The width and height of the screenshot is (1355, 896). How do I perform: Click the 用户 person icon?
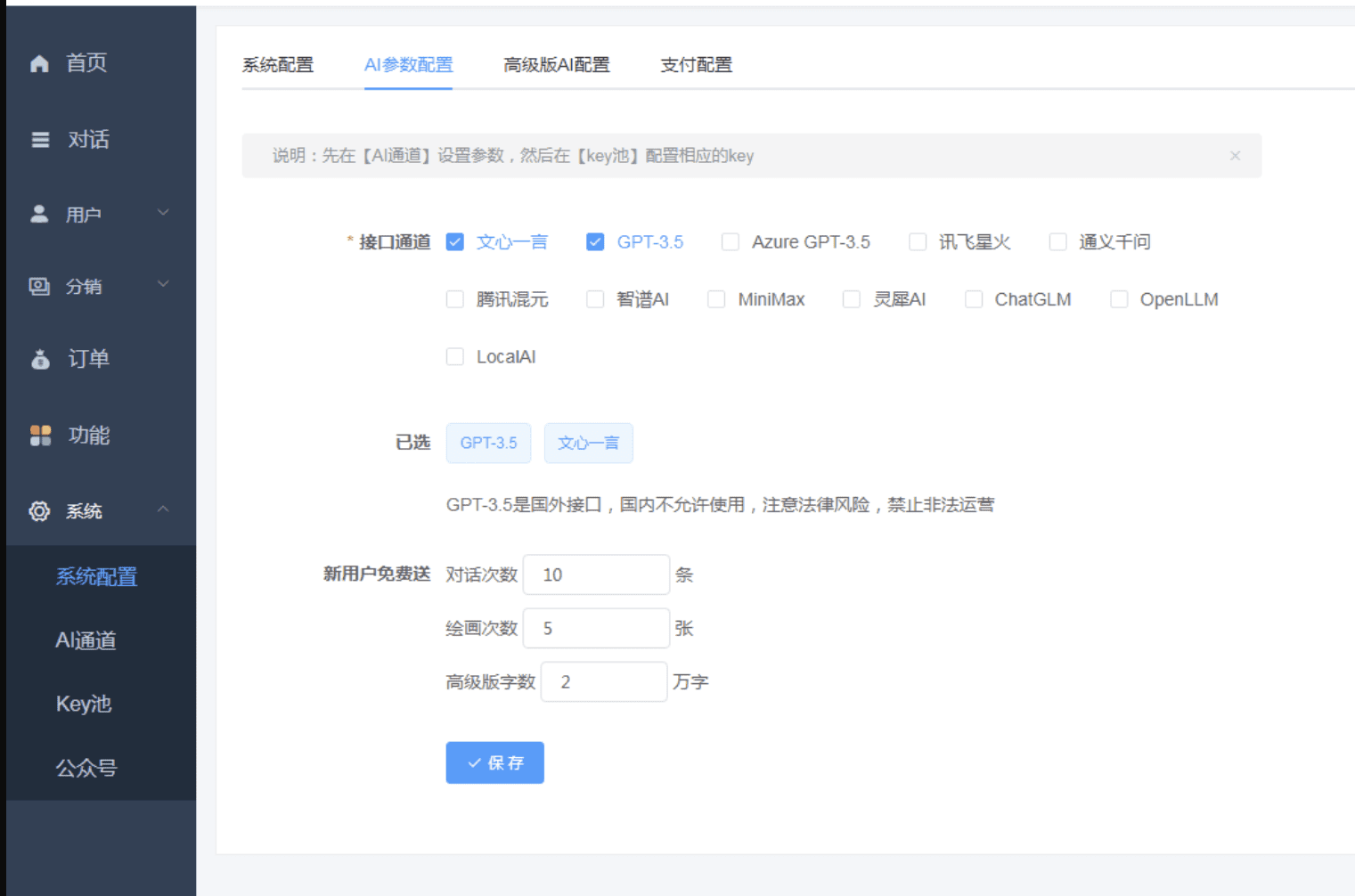tap(39, 214)
